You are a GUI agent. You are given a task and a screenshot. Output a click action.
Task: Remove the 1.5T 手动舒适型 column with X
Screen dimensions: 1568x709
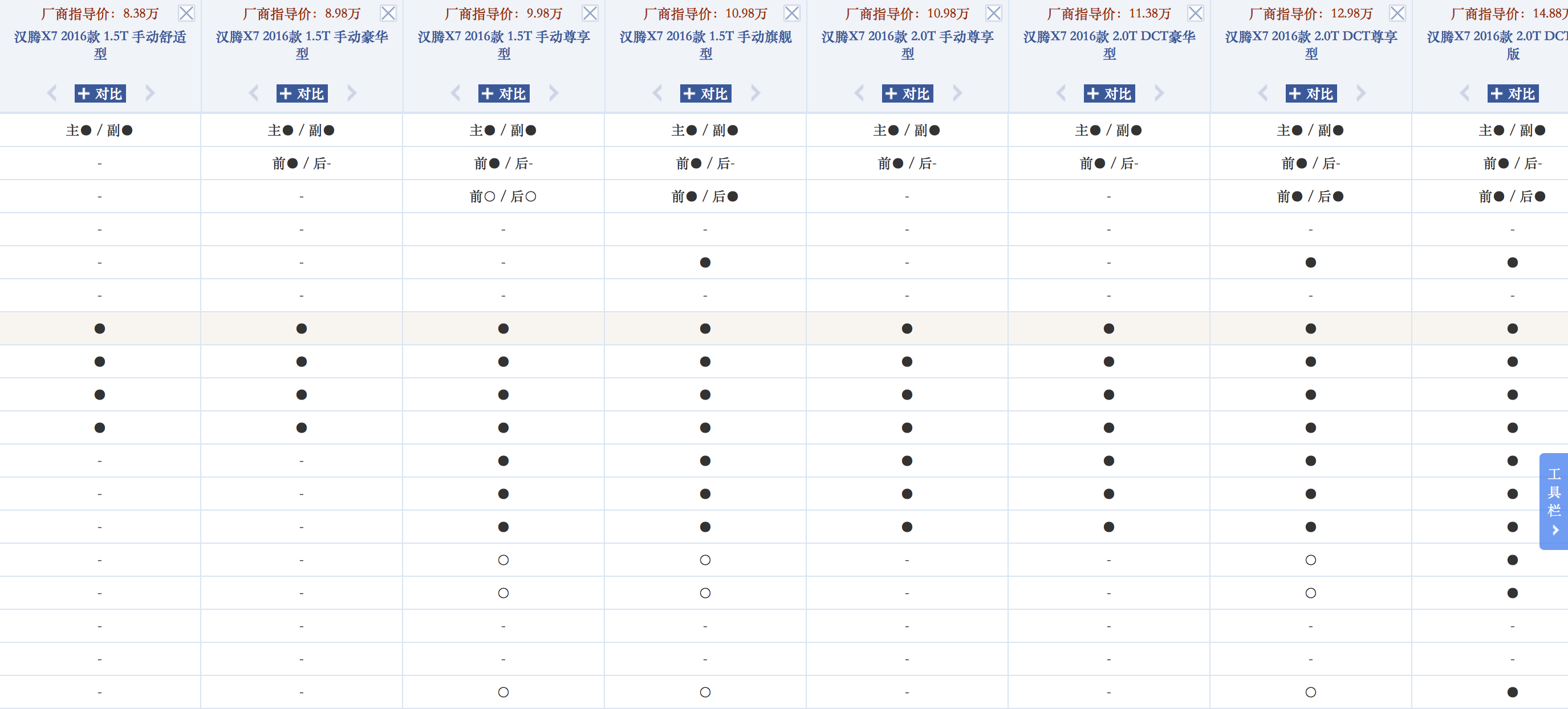click(x=186, y=13)
